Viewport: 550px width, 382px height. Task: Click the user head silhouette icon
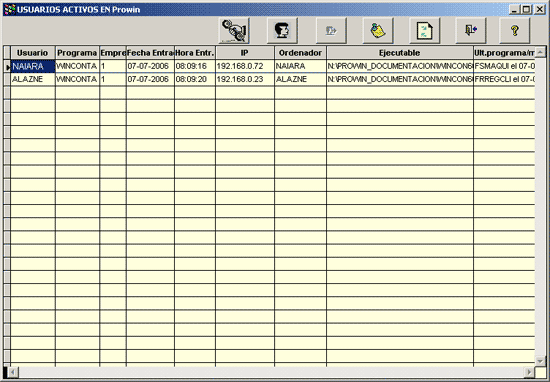point(282,31)
